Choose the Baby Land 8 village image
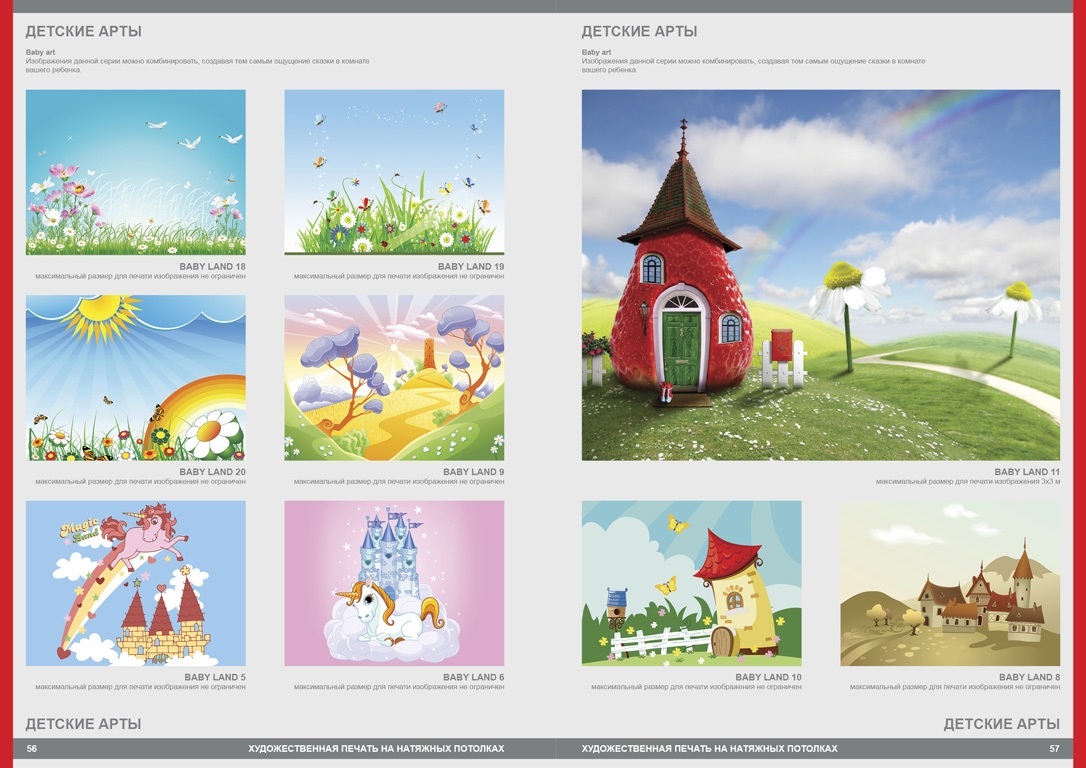The image size is (1086, 768). point(950,583)
